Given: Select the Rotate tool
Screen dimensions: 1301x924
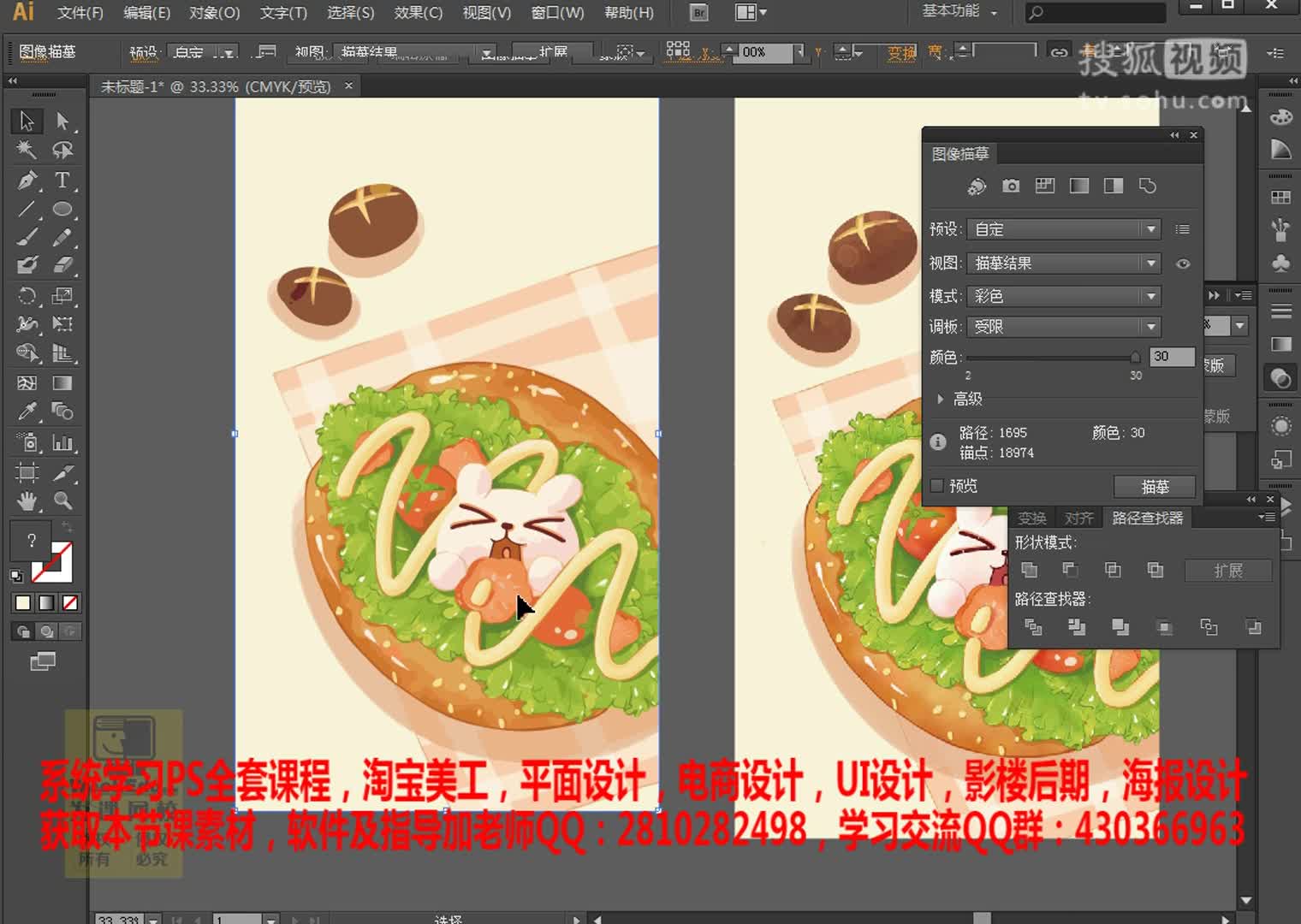Looking at the screenshot, I should [x=27, y=296].
